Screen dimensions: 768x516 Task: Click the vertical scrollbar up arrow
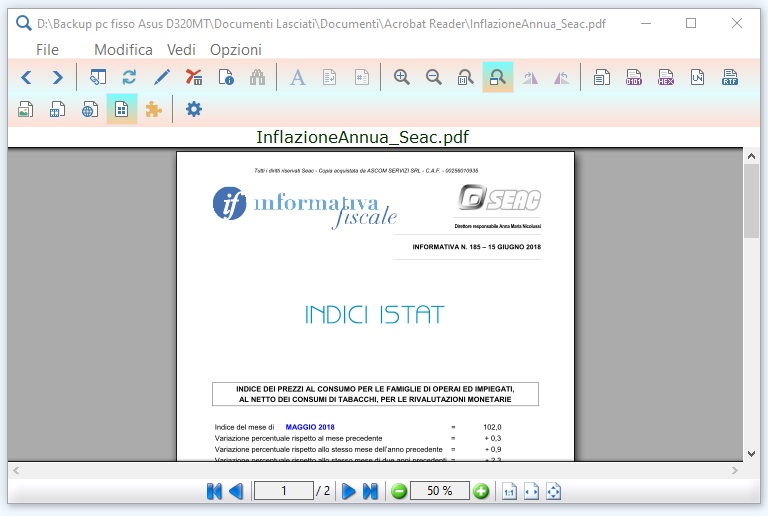tap(751, 156)
